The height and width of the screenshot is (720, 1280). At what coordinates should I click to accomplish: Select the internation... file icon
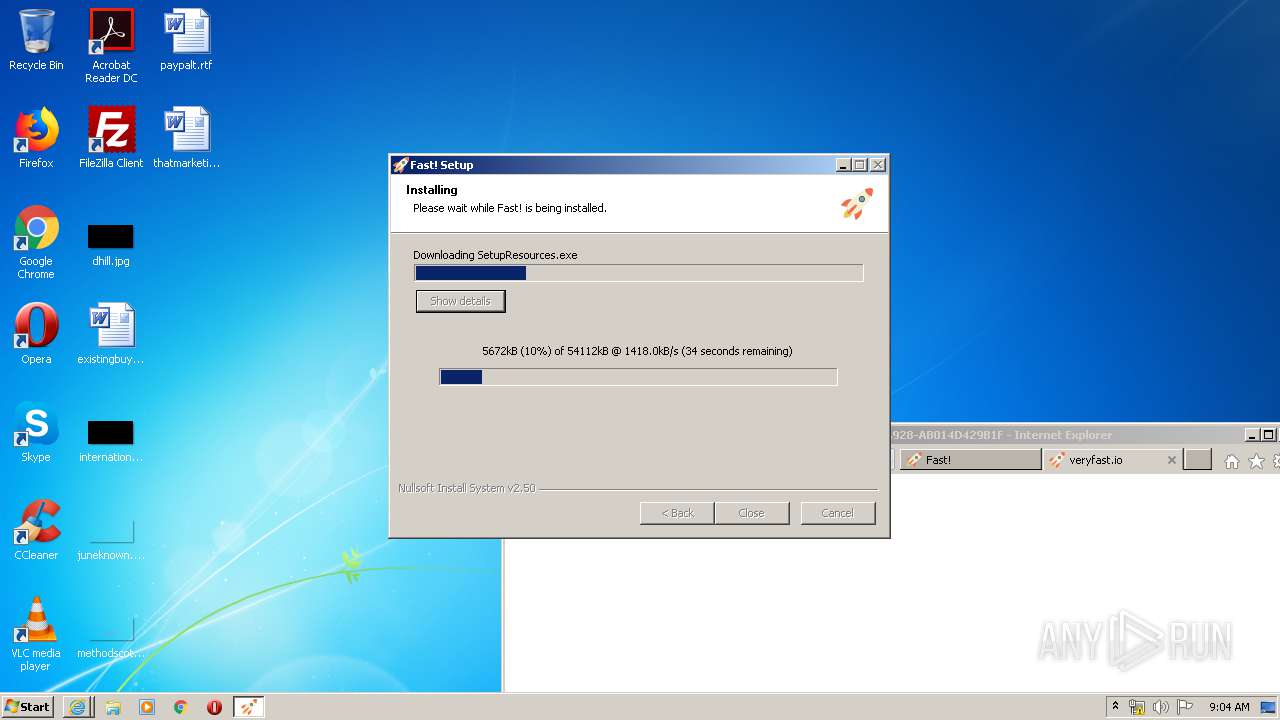point(111,441)
